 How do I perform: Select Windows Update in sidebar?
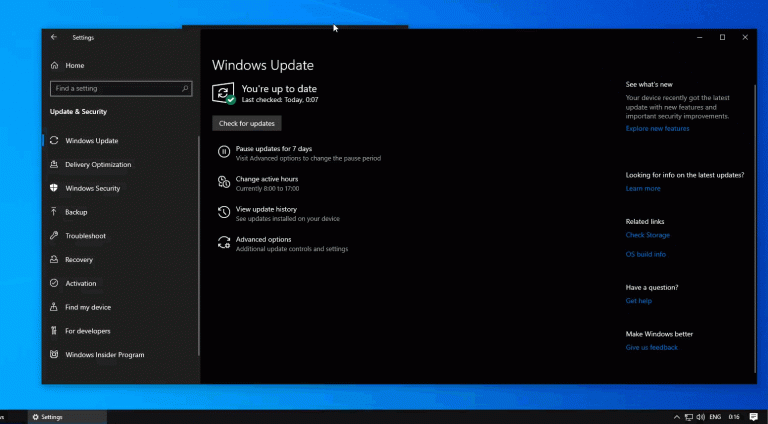coord(92,141)
